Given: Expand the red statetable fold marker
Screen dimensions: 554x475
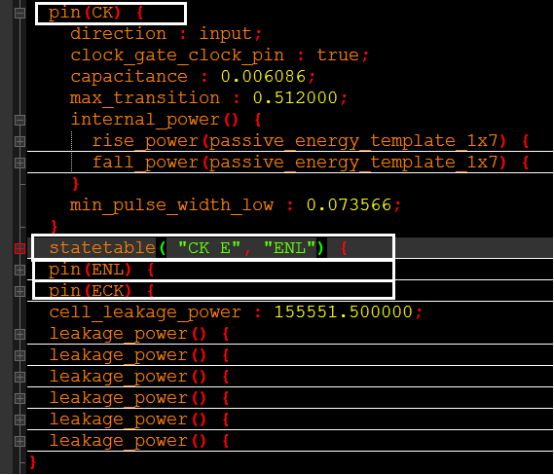Looking at the screenshot, I should [x=20, y=249].
